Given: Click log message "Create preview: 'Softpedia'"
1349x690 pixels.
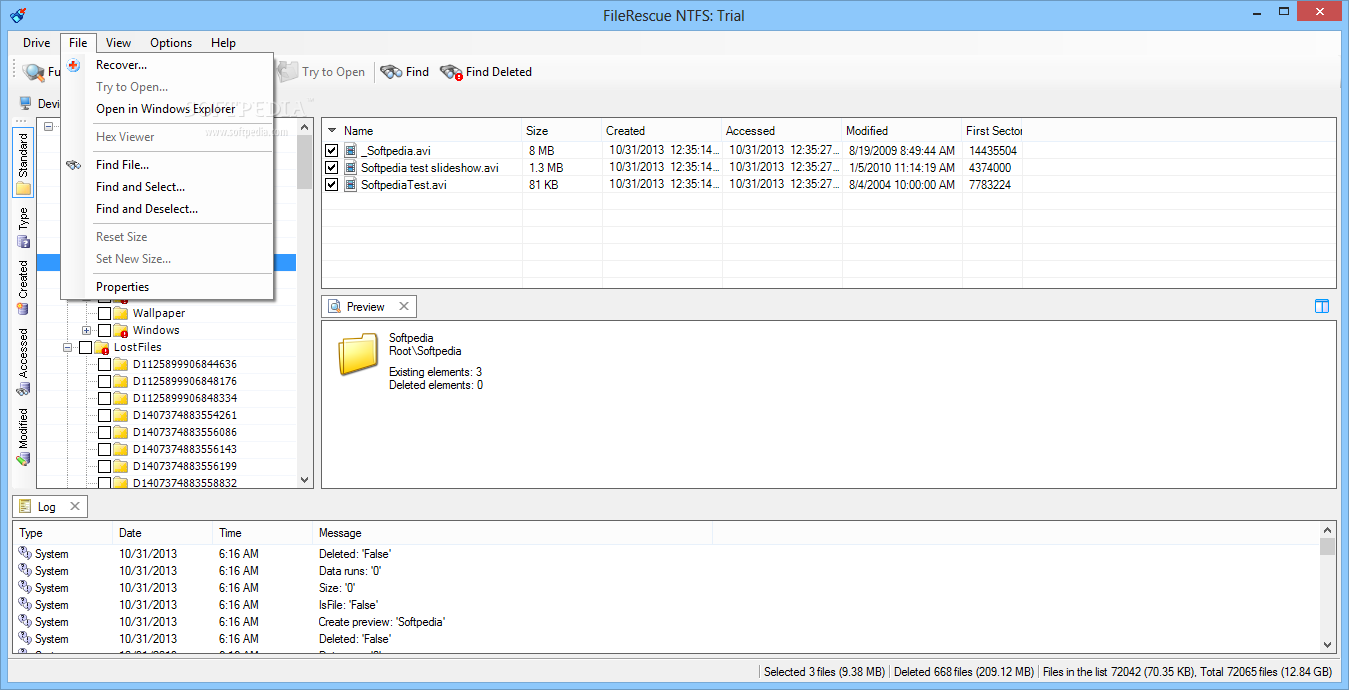Looking at the screenshot, I should tap(382, 622).
